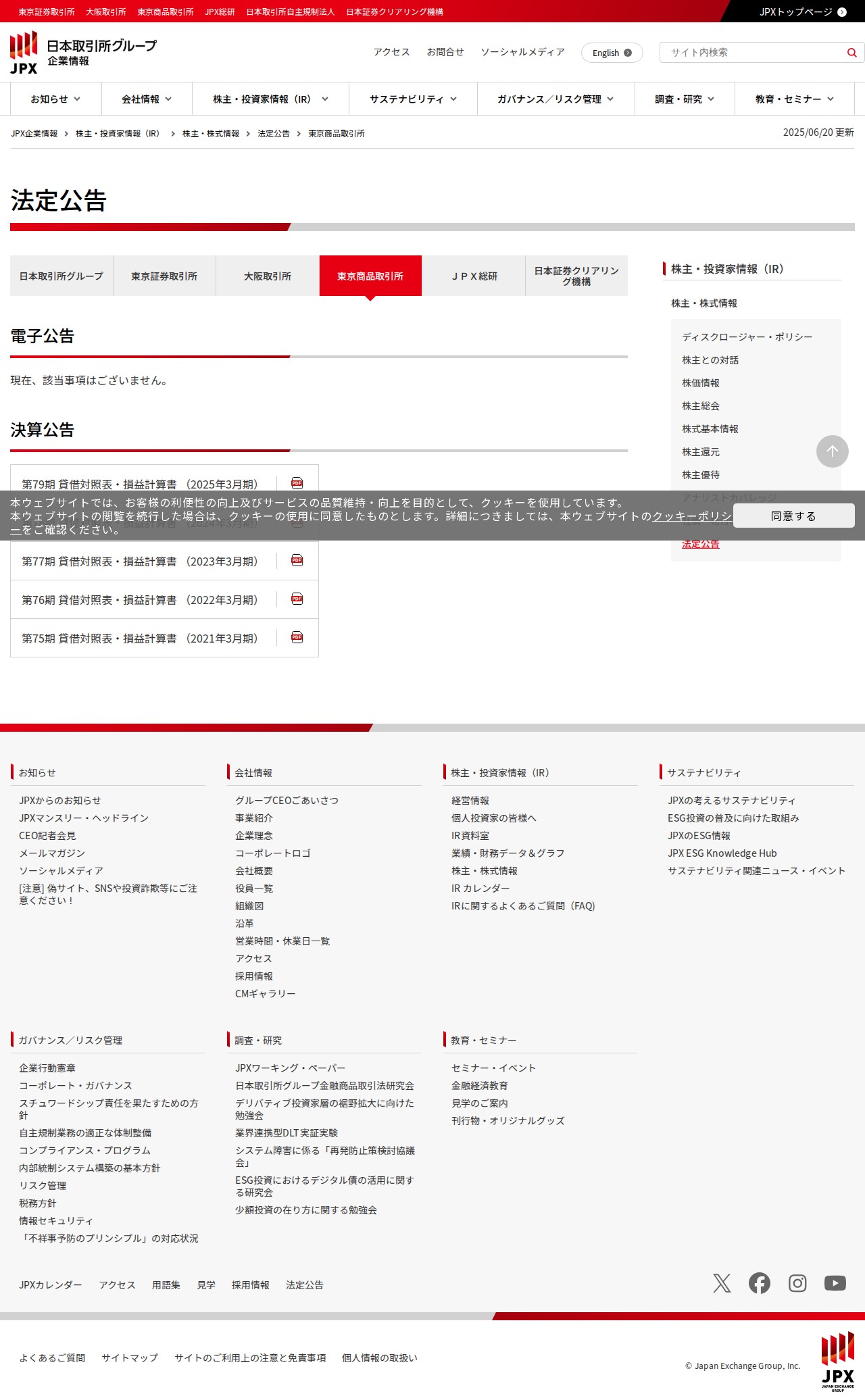Expand the お知らせ navigation menu
The height and width of the screenshot is (1400, 865).
click(x=55, y=99)
